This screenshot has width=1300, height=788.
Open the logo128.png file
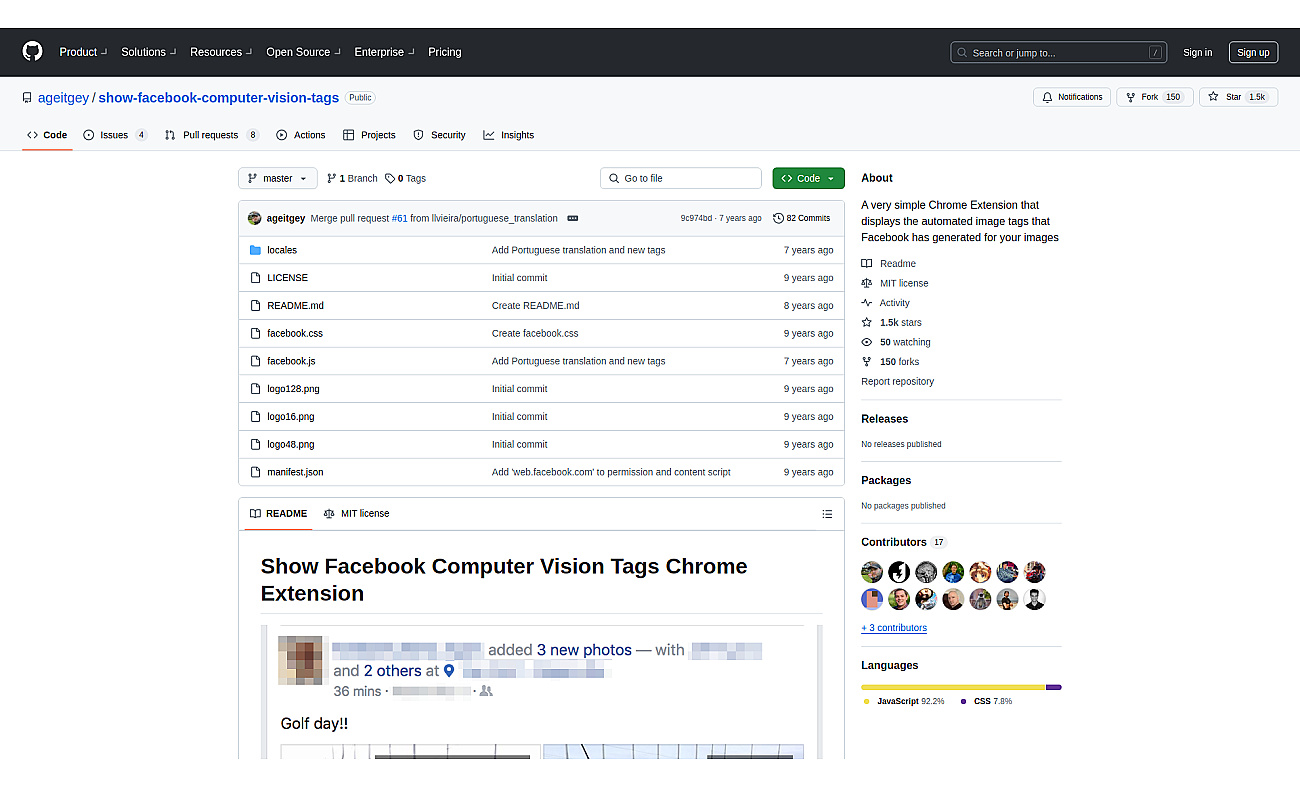[293, 389]
